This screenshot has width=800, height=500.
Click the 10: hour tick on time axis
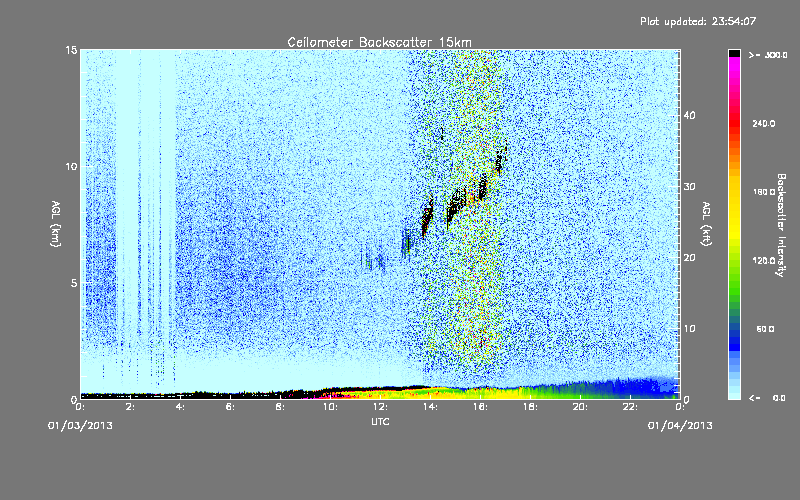coord(330,407)
